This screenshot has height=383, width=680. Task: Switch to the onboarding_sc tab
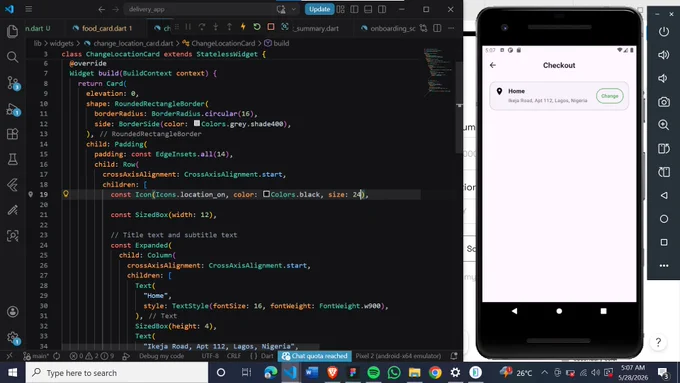point(389,28)
